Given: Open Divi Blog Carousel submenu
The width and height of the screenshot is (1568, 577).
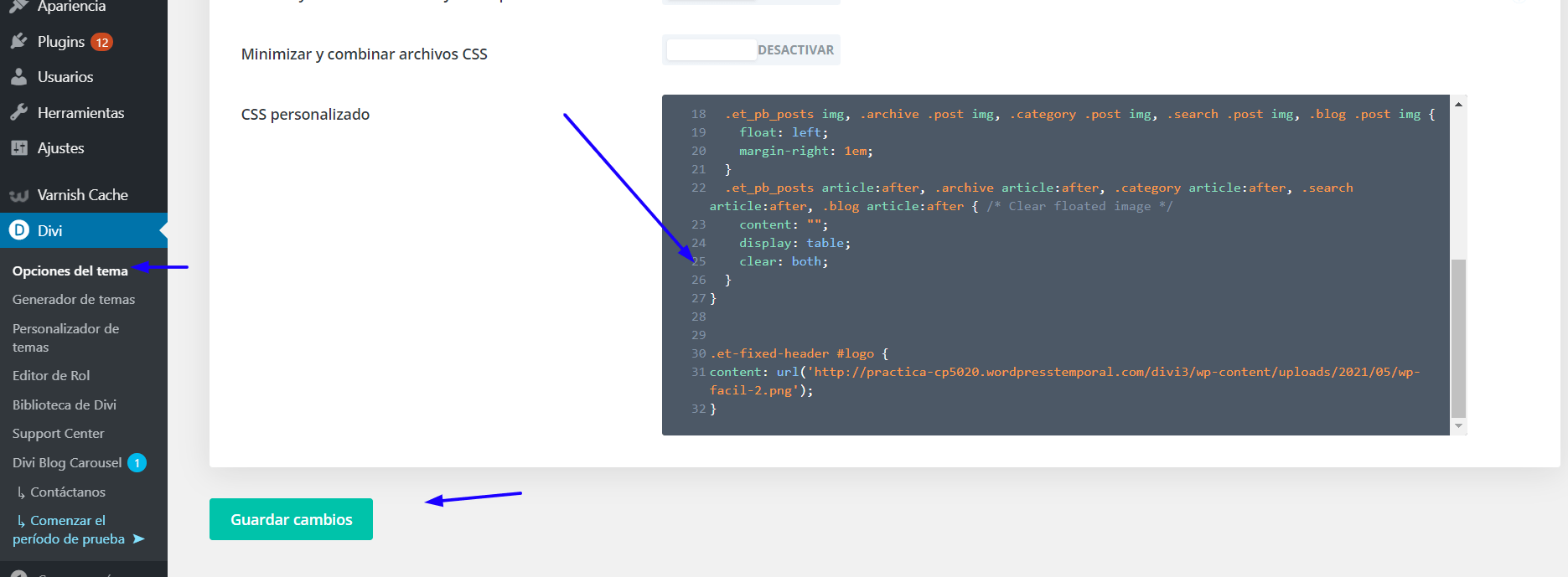Looking at the screenshot, I should 67,462.
